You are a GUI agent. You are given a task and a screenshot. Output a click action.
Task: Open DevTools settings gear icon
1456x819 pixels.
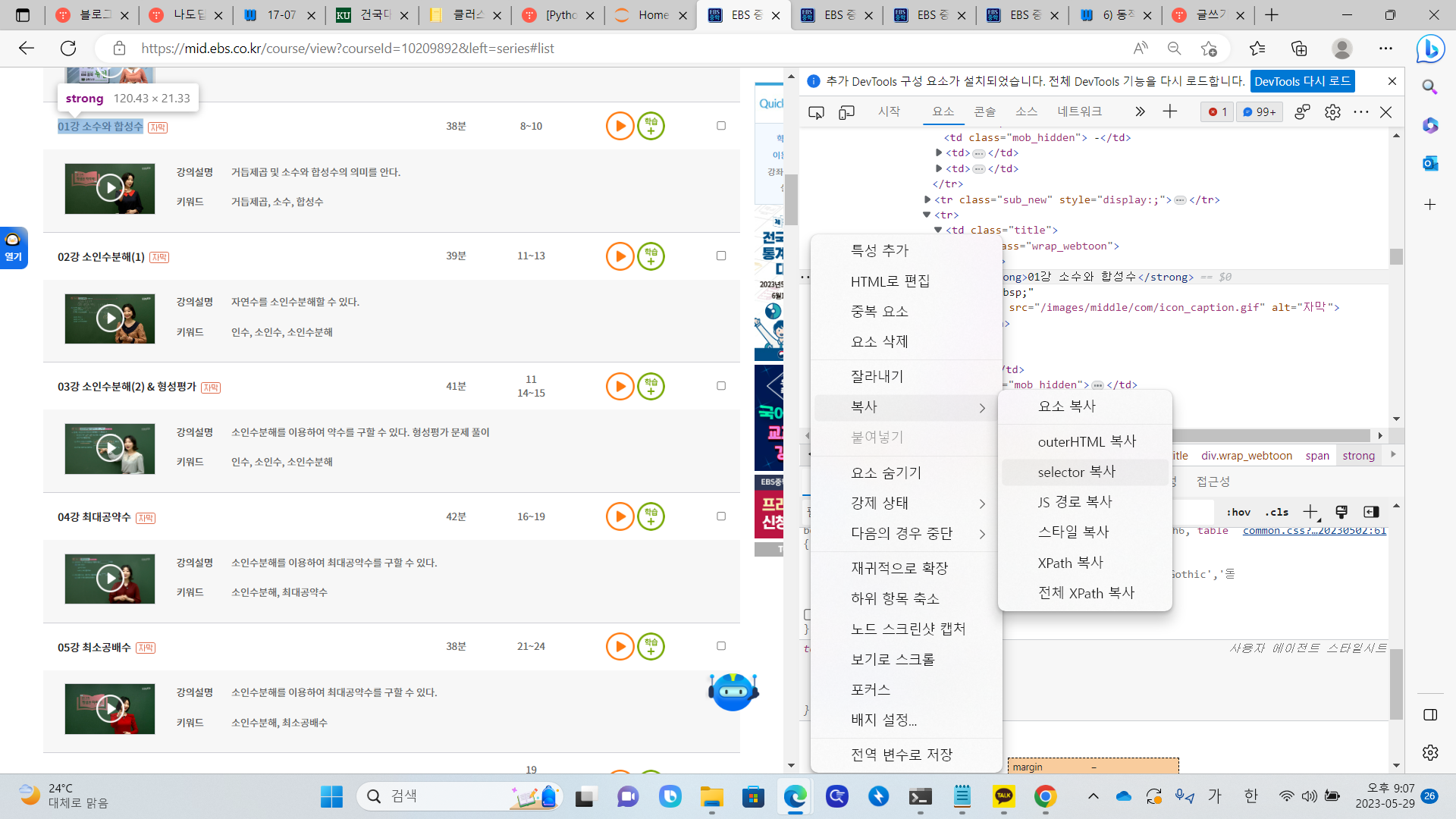point(1332,112)
